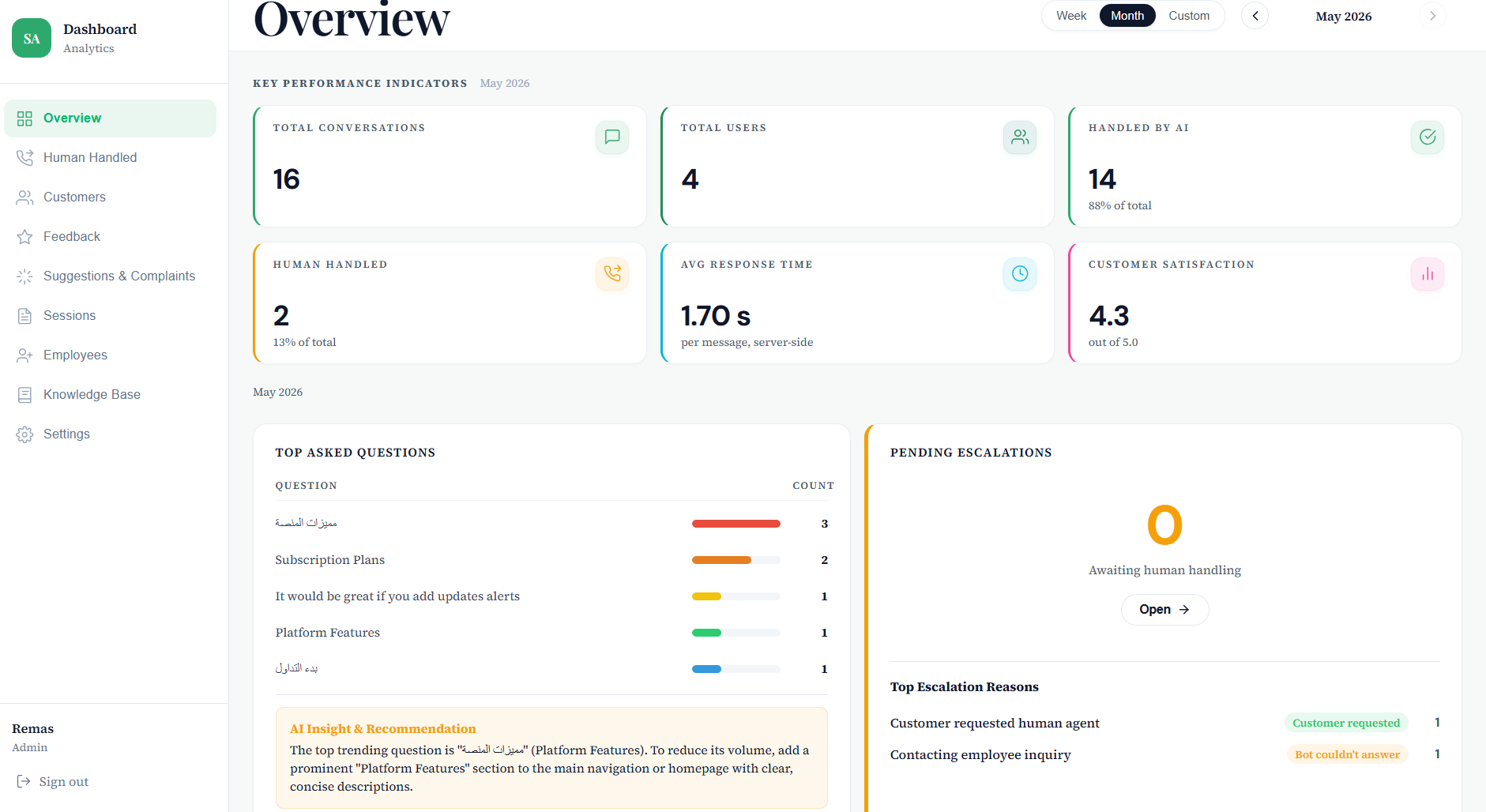Click 'Customer requested human agent' reason
The height and width of the screenshot is (812, 1486).
[x=995, y=723]
